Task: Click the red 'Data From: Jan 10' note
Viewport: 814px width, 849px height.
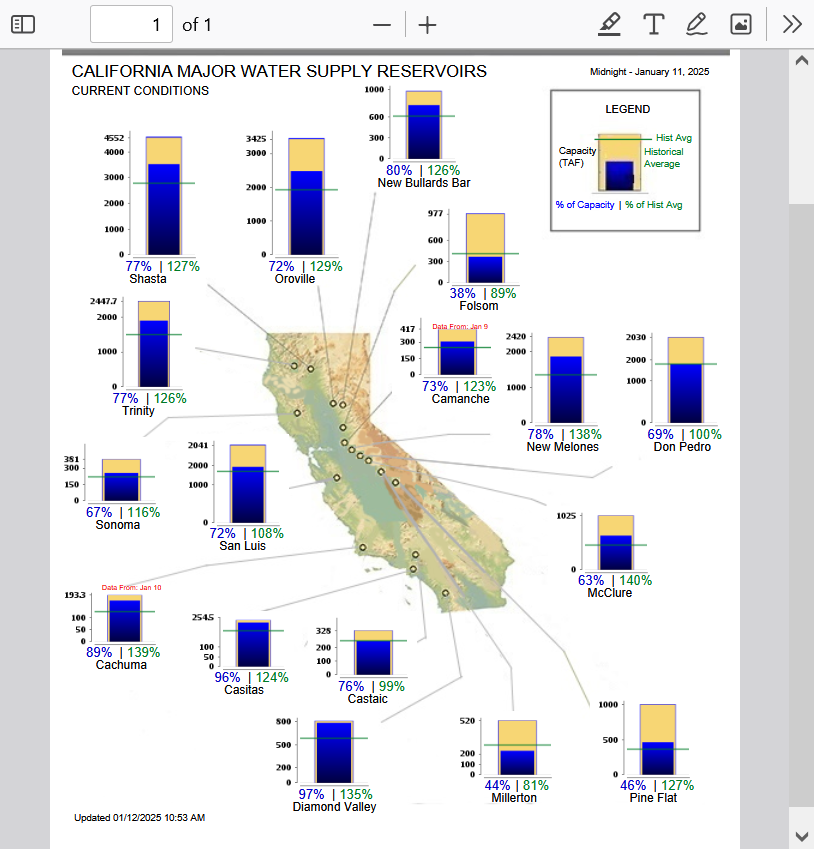Action: [132, 587]
